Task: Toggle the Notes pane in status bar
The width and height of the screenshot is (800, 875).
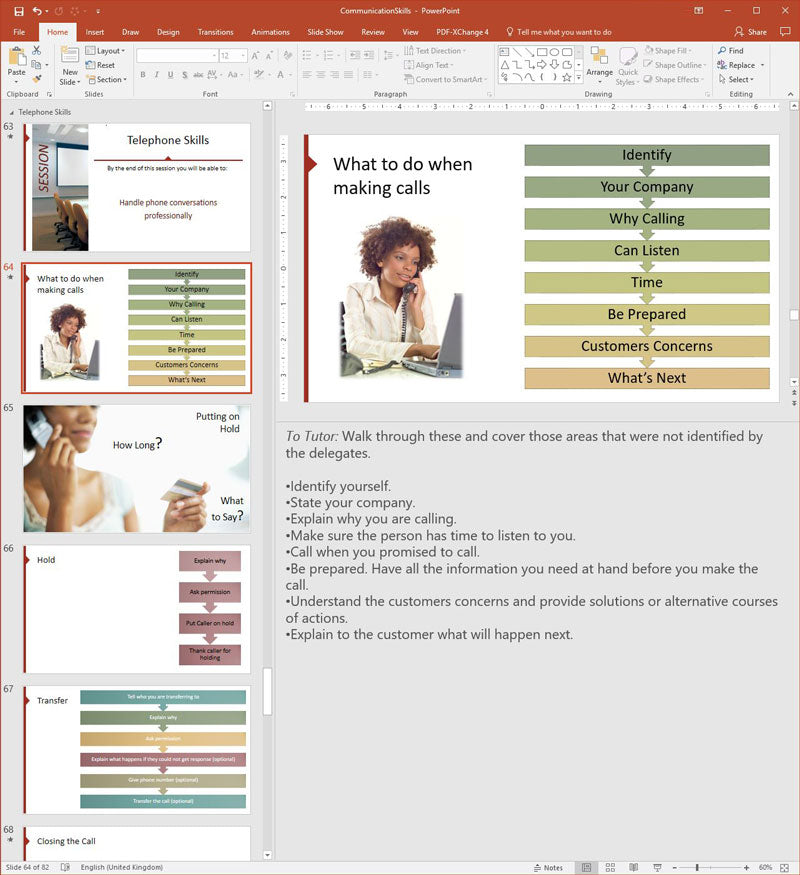Action: click(x=548, y=867)
